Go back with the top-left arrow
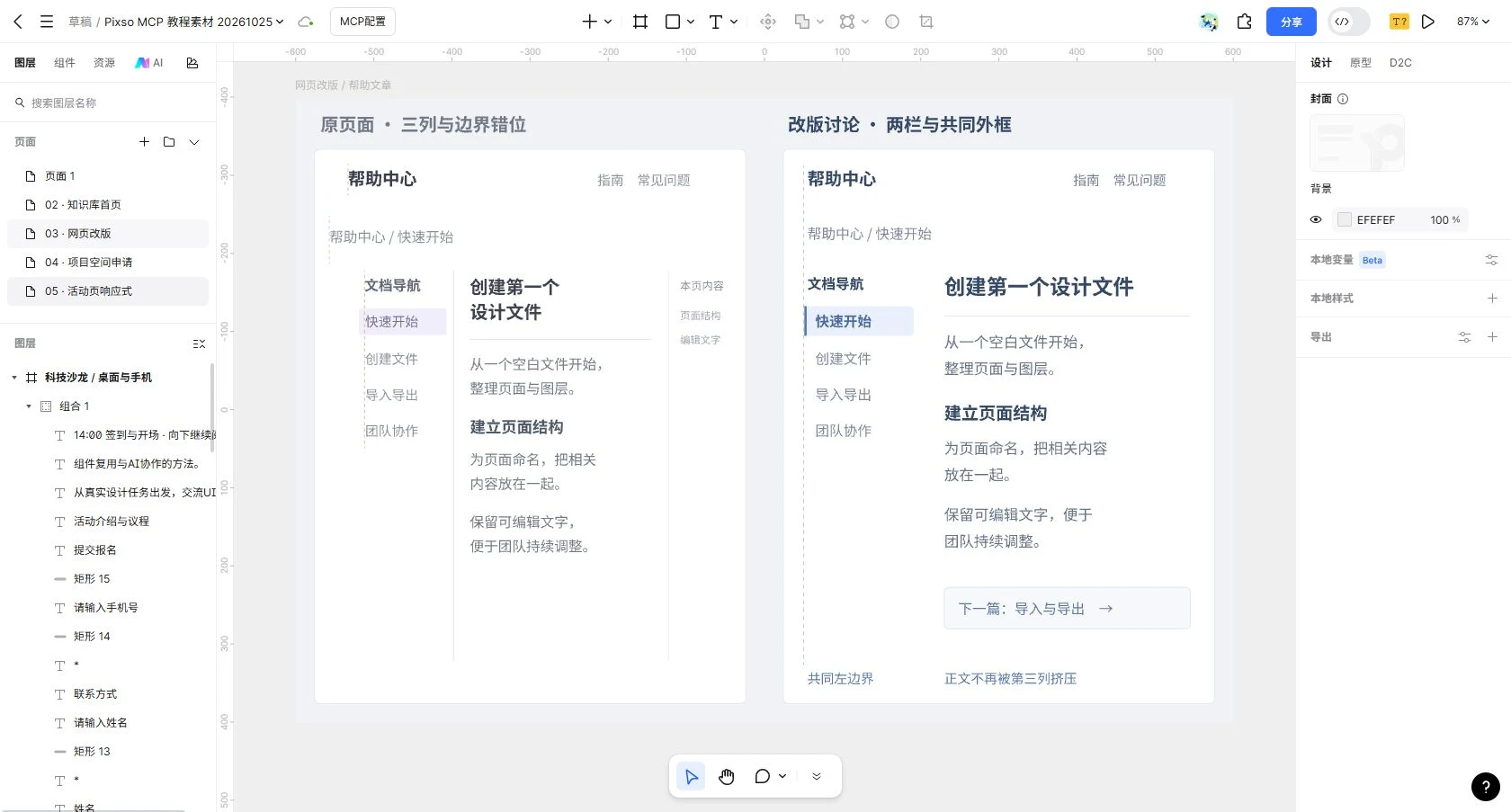This screenshot has width=1511, height=812. click(x=18, y=22)
